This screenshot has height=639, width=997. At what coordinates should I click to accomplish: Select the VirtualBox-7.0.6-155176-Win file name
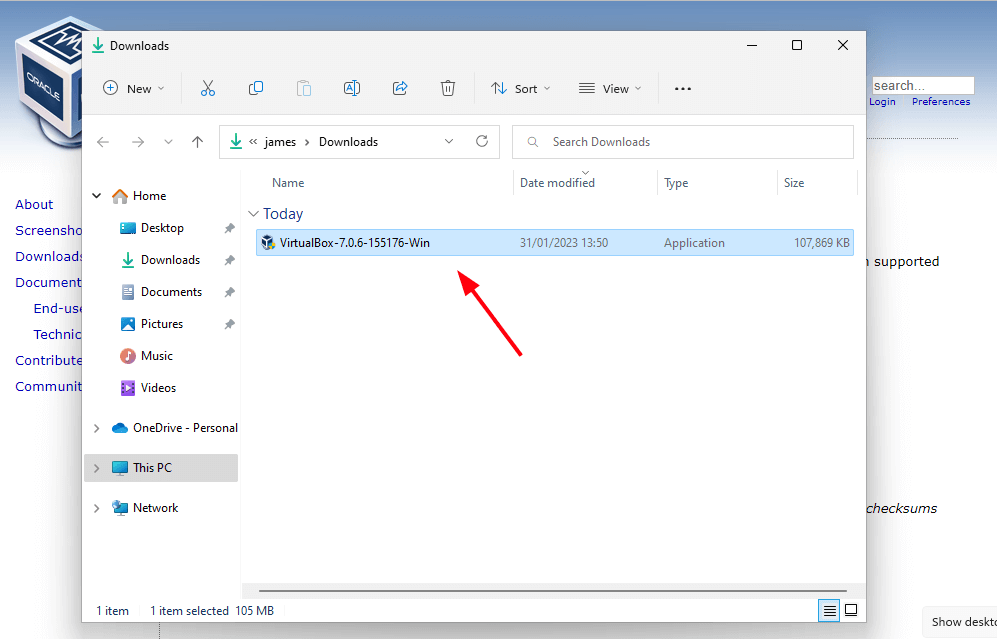click(355, 243)
